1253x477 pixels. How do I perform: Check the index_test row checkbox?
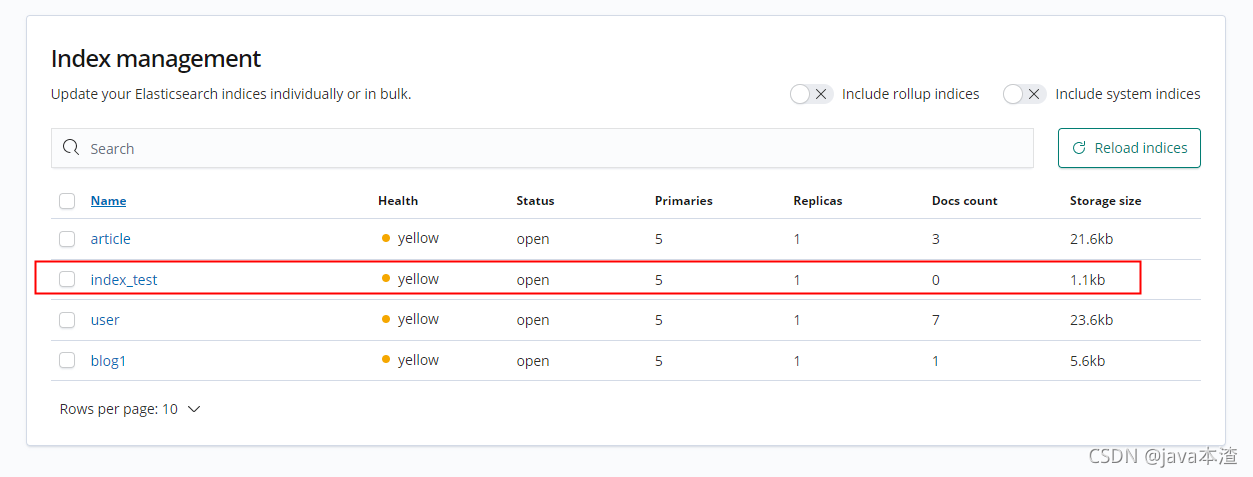[67, 279]
